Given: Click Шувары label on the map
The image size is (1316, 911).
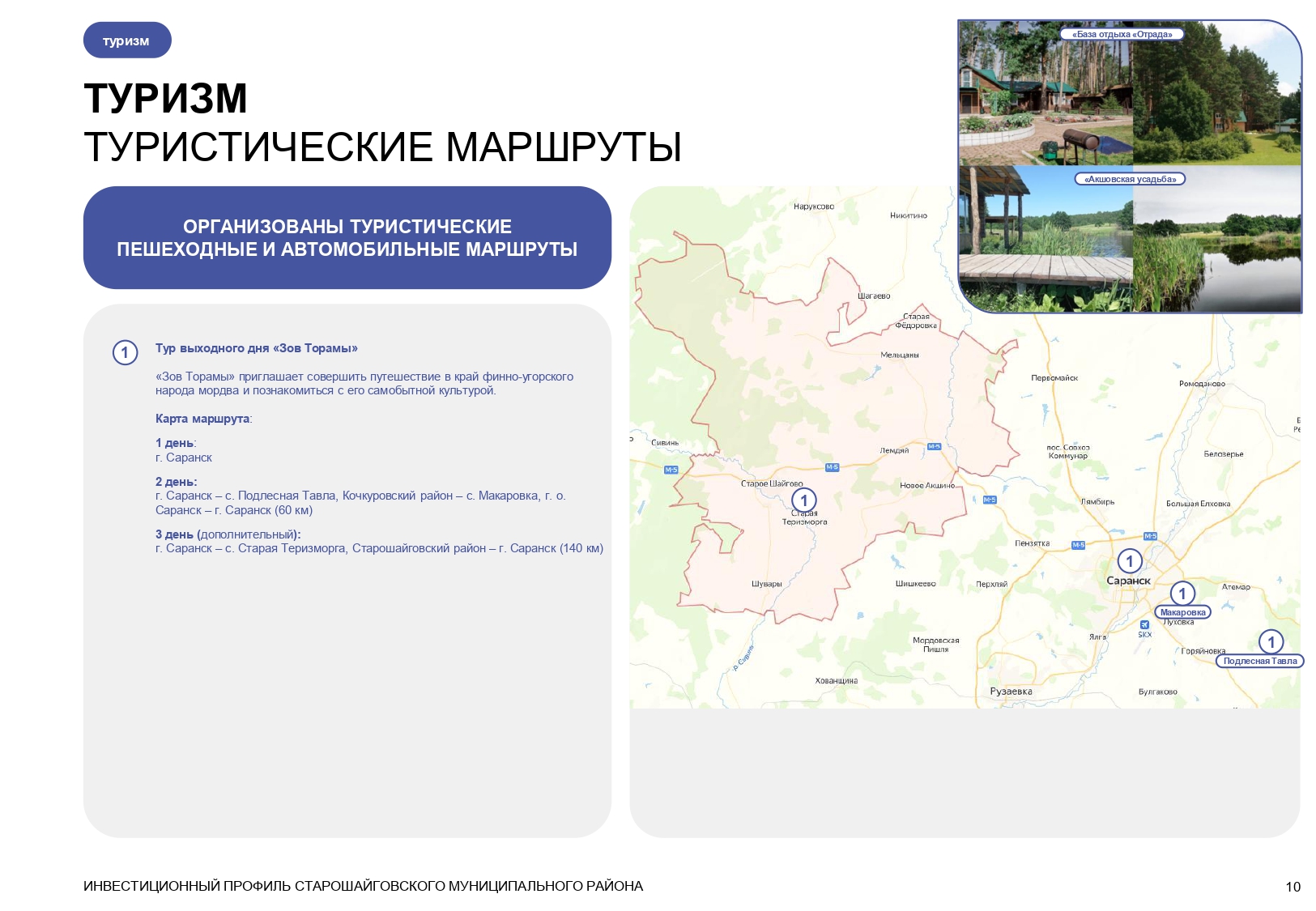Looking at the screenshot, I should click(x=767, y=584).
